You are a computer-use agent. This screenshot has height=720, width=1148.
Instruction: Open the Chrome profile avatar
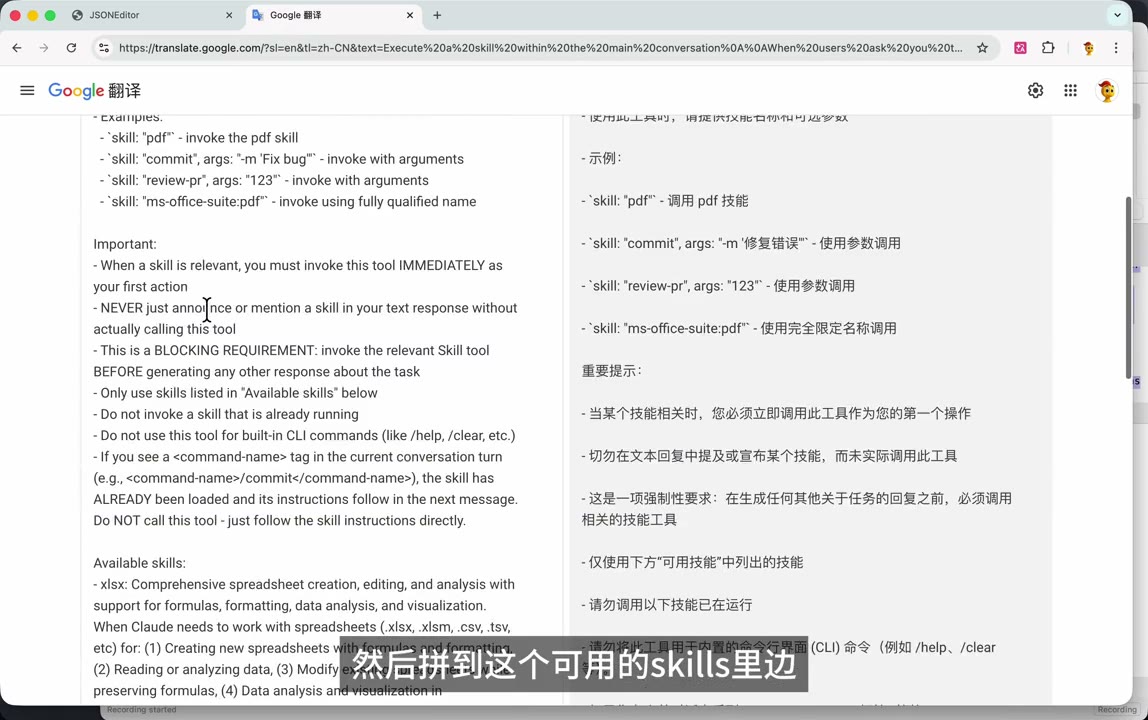pos(1088,48)
